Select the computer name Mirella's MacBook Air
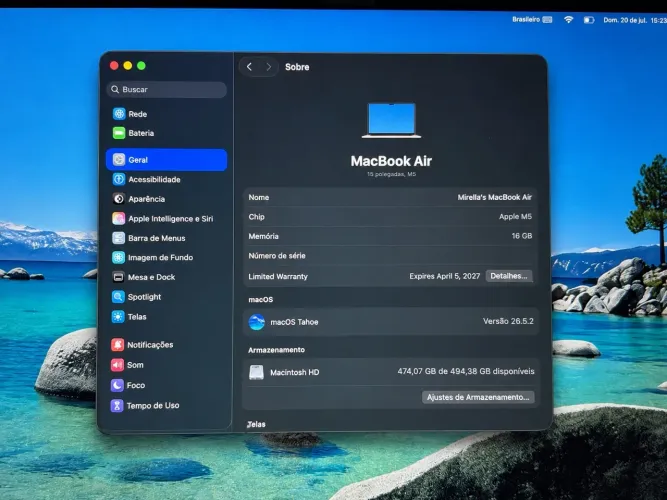Image resolution: width=667 pixels, height=500 pixels. 495,197
